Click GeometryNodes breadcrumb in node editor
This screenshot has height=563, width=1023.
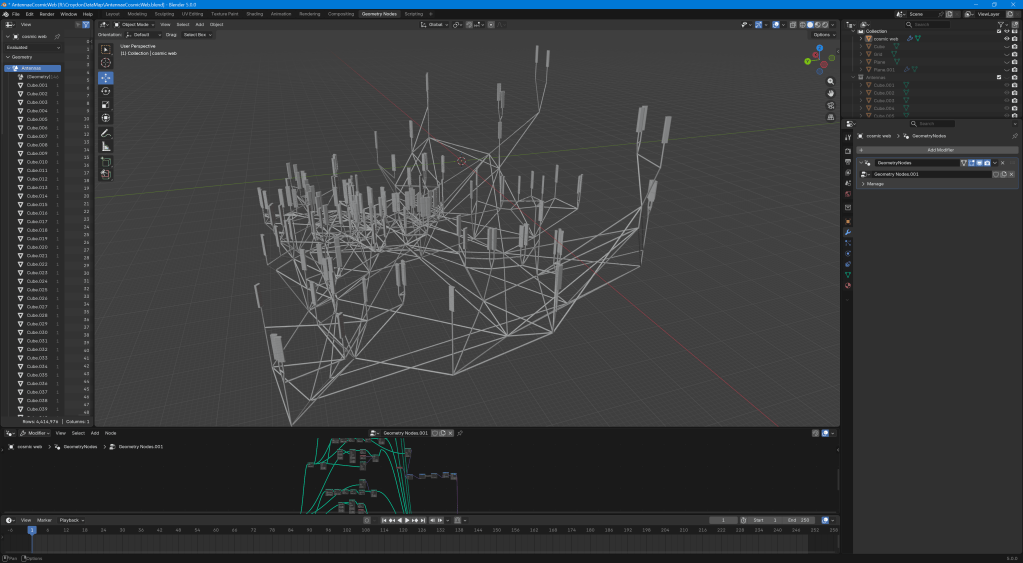pyautogui.click(x=80, y=447)
